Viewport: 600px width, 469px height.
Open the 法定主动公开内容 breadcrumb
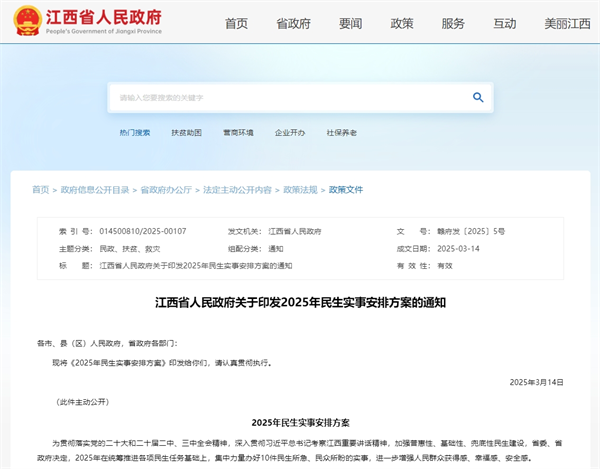(x=237, y=190)
